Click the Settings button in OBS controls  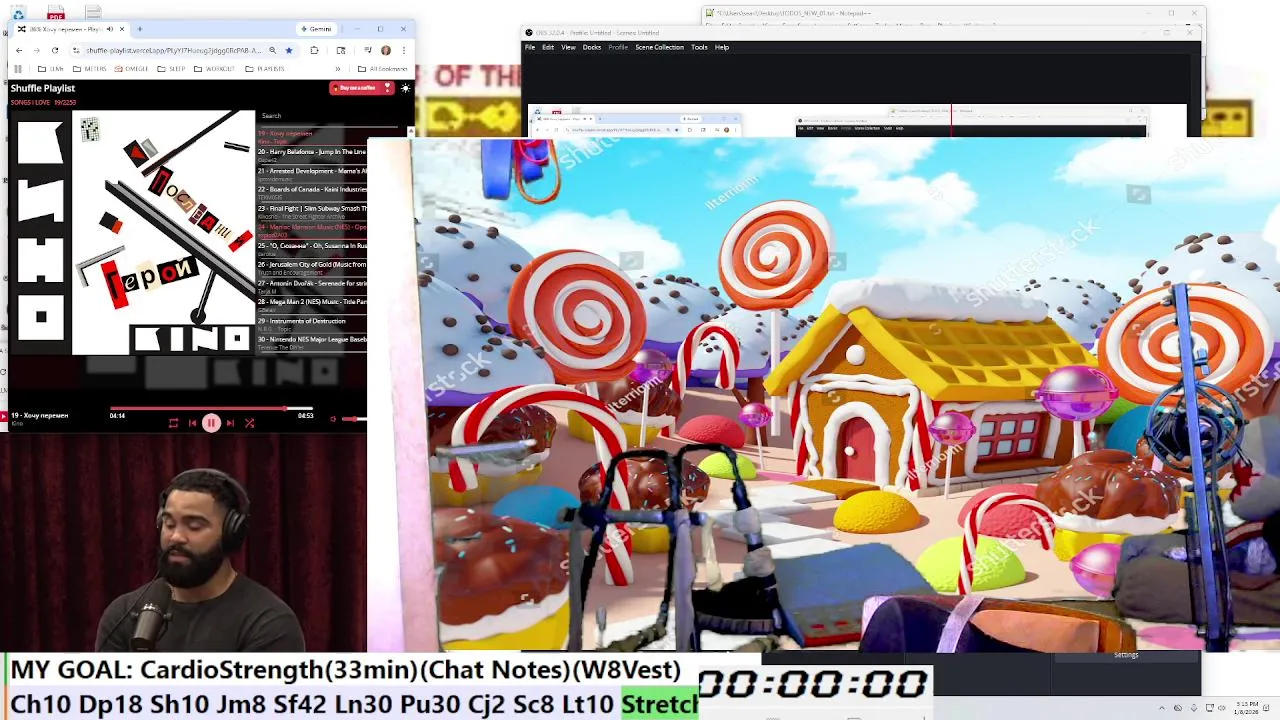[x=1126, y=655]
